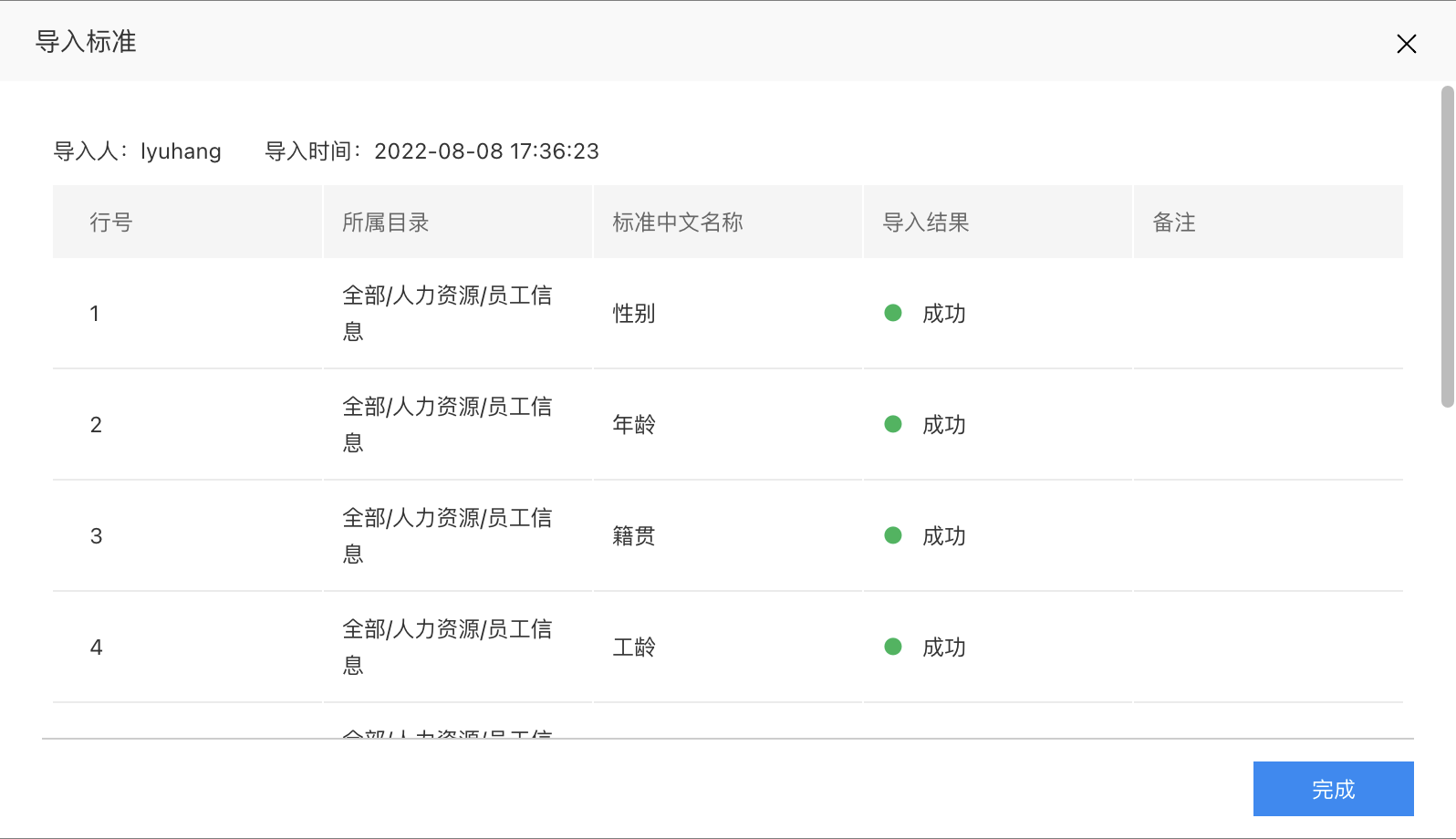Select the 年龄 standard name cell
This screenshot has width=1456, height=839.
point(728,425)
